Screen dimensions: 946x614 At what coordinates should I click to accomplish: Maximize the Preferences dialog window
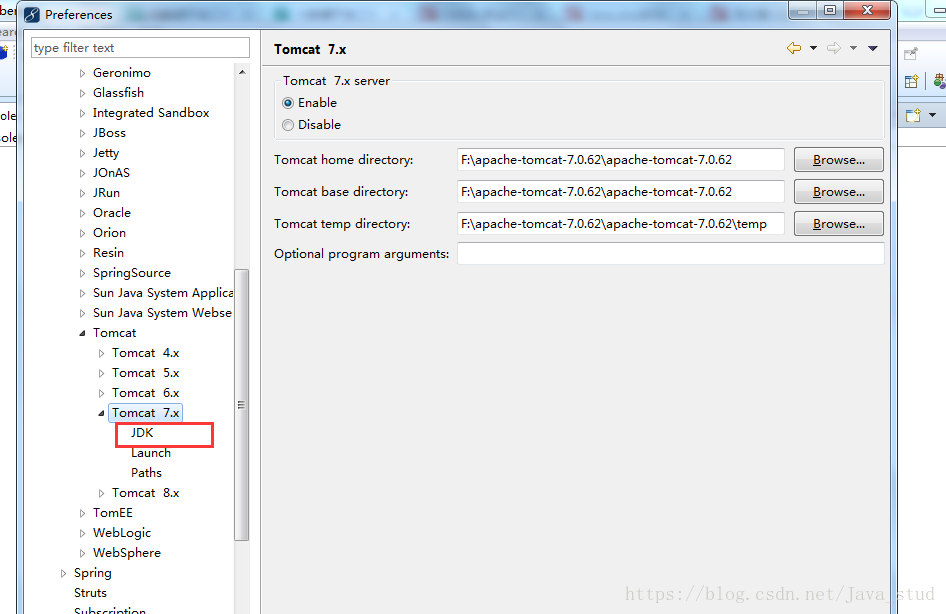tap(830, 10)
